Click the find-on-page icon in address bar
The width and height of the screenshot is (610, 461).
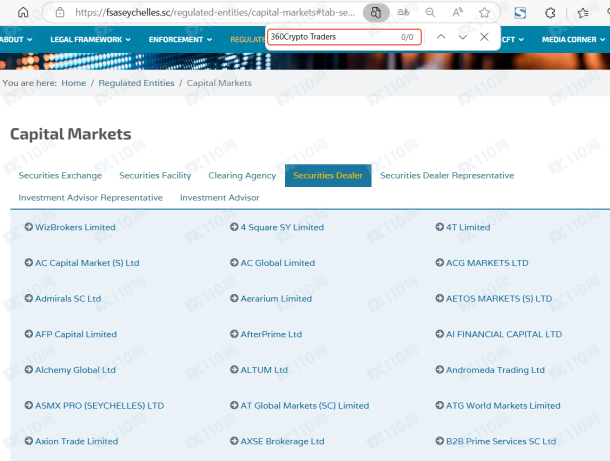(376, 13)
